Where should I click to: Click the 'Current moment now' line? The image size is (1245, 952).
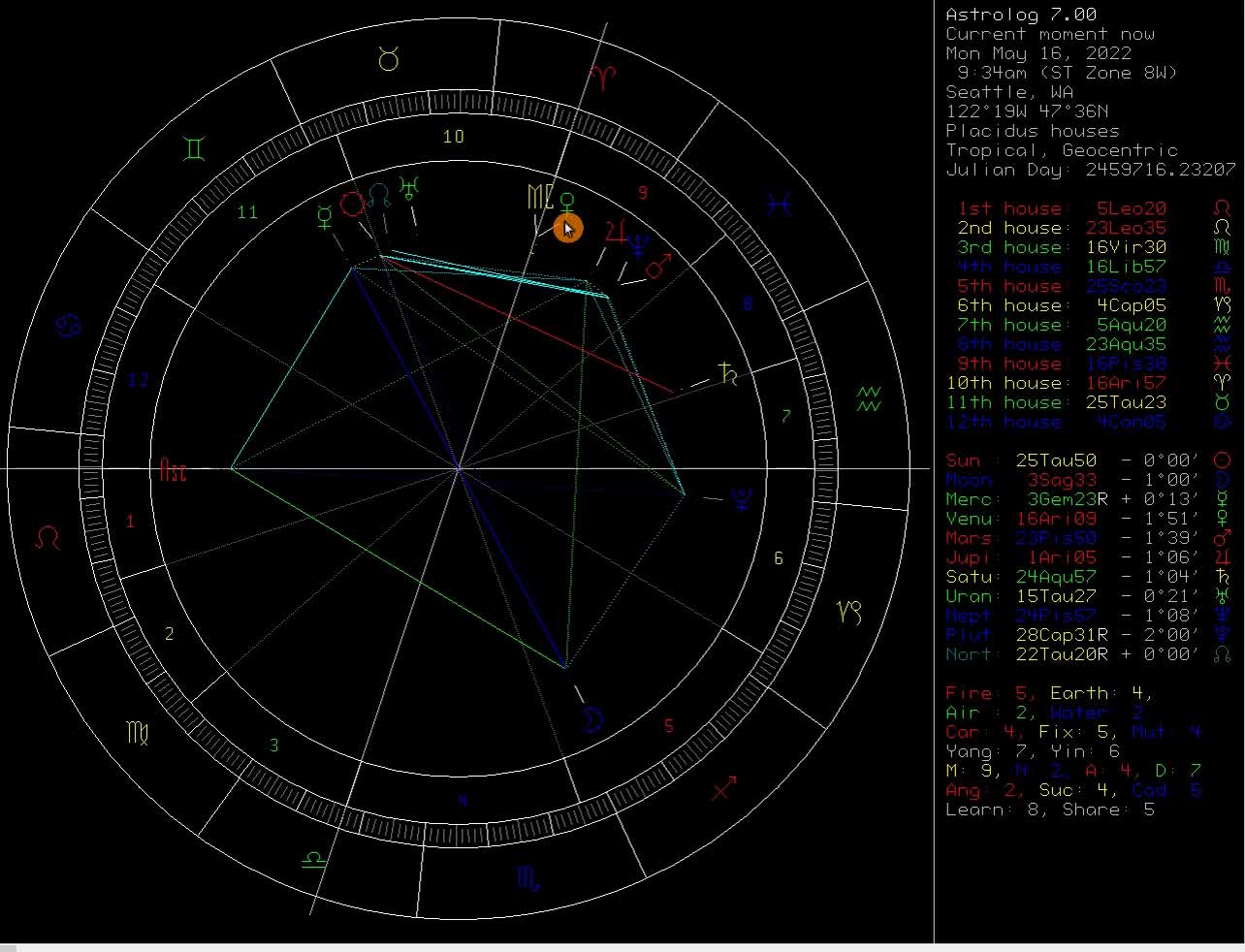1050,34
